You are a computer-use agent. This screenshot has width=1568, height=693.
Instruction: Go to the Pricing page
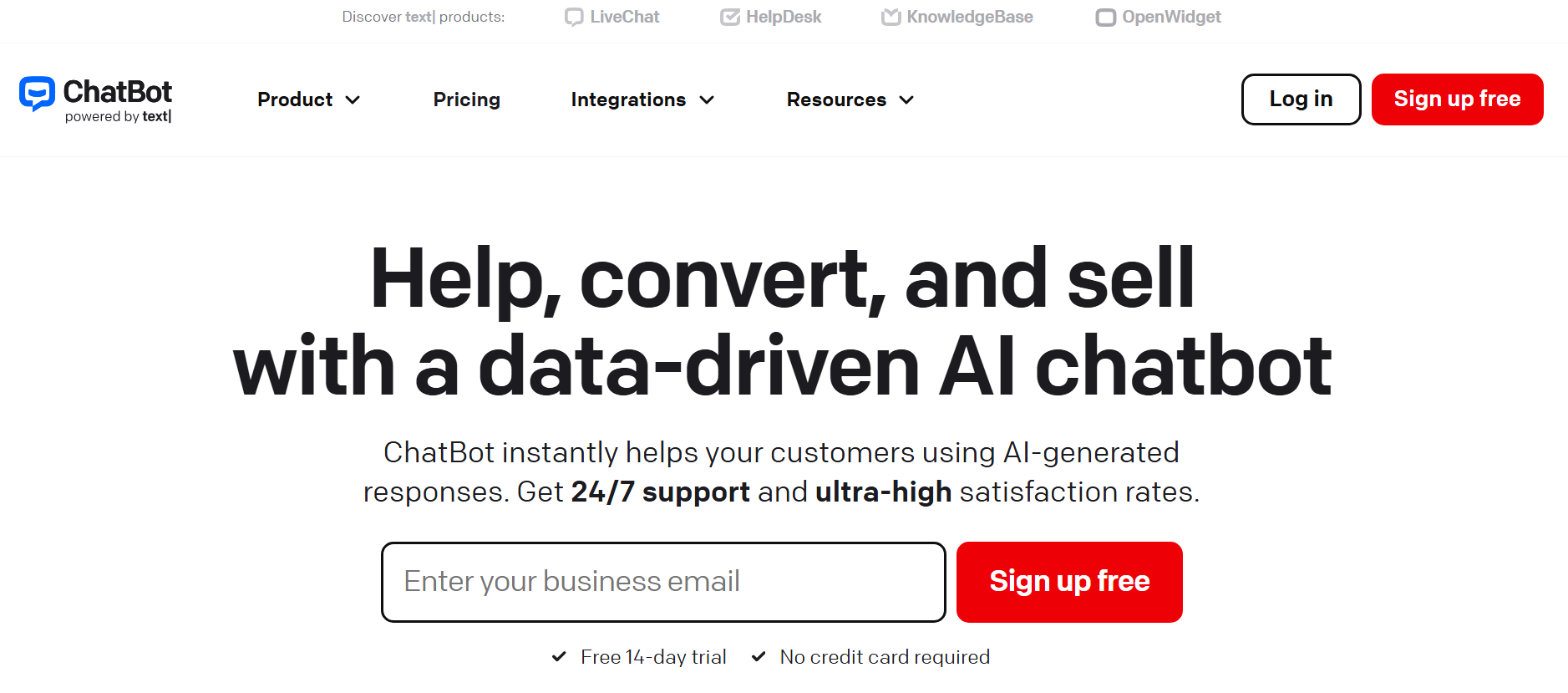coord(466,99)
